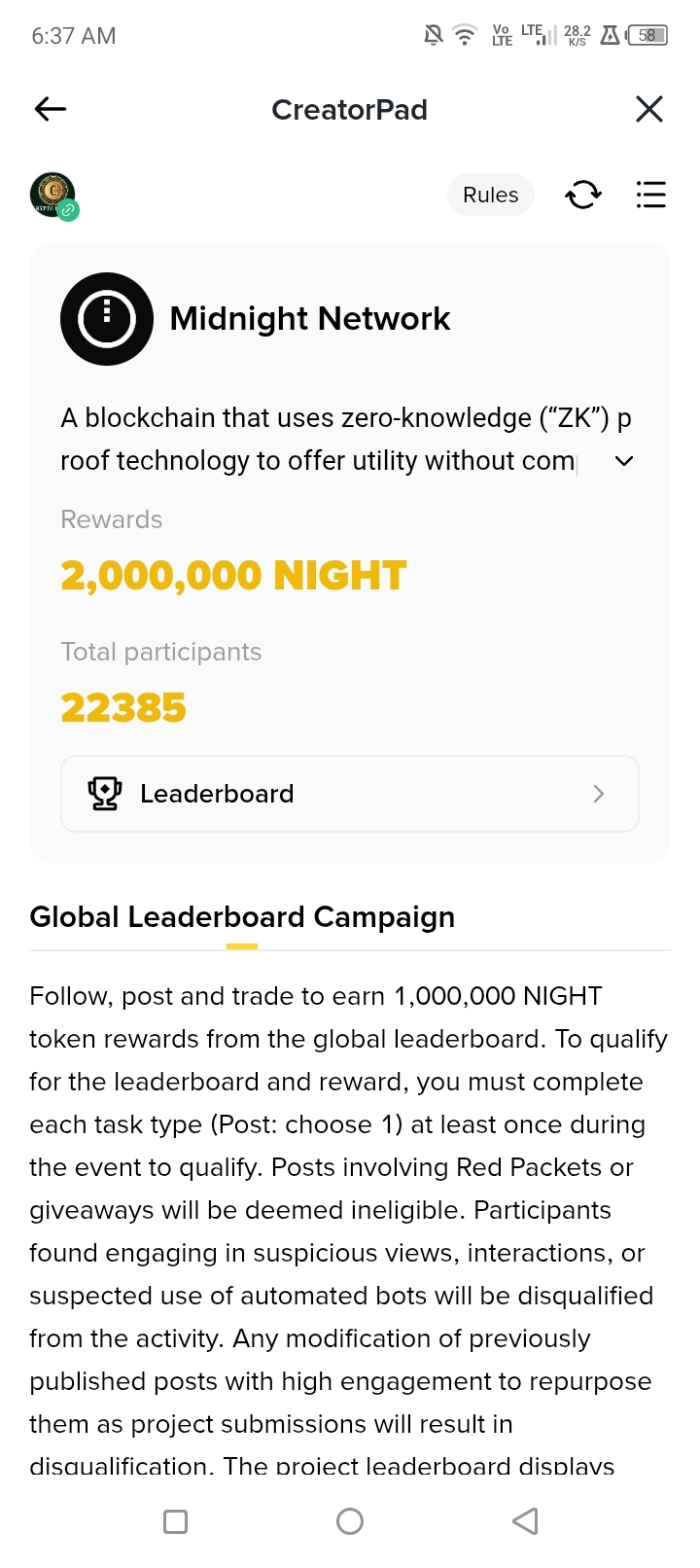Image resolution: width=700 pixels, height=1568 pixels.
Task: Expand the project description chevron
Action: coord(625,461)
